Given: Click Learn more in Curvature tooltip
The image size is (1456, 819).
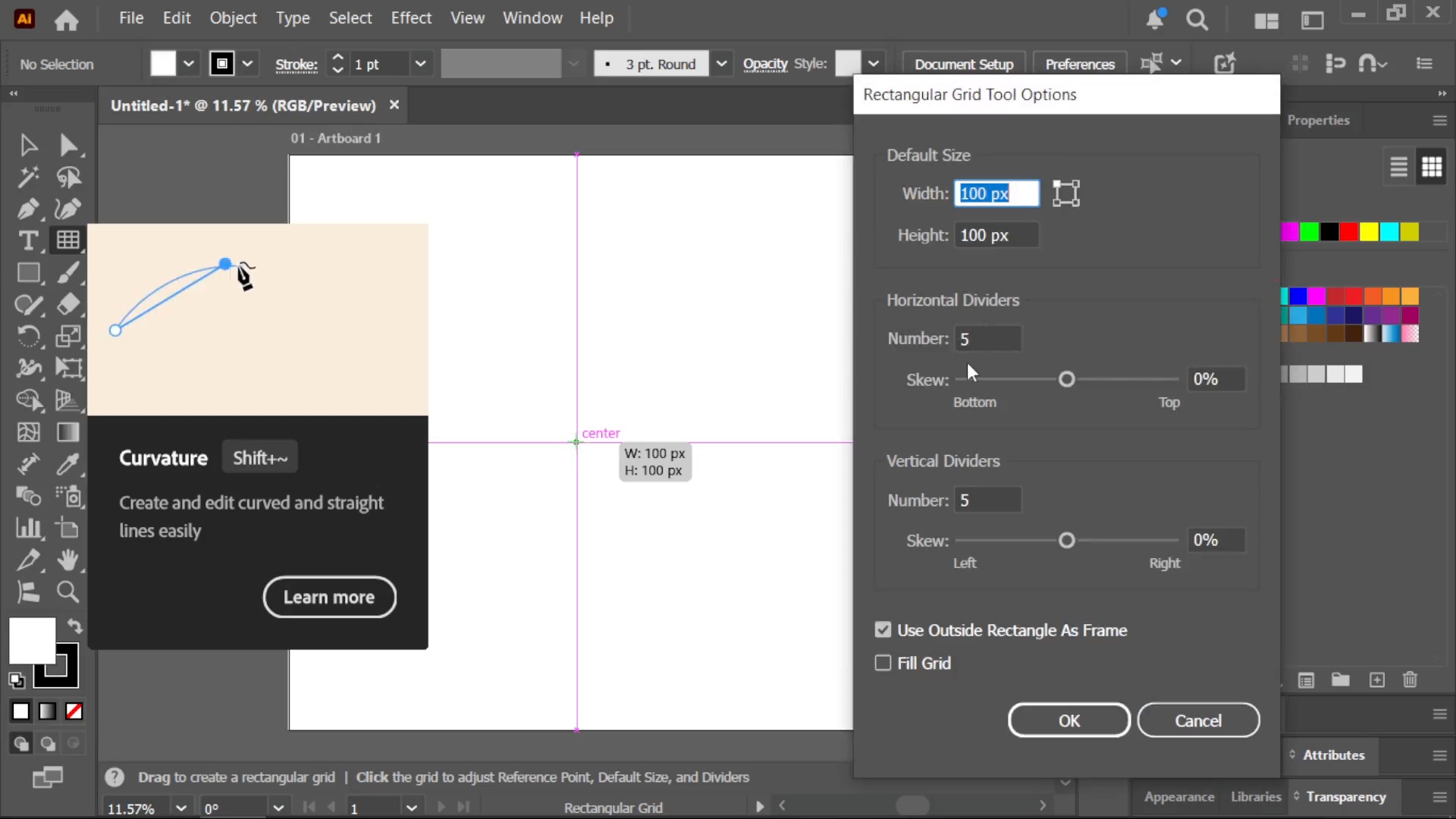Looking at the screenshot, I should 329,598.
